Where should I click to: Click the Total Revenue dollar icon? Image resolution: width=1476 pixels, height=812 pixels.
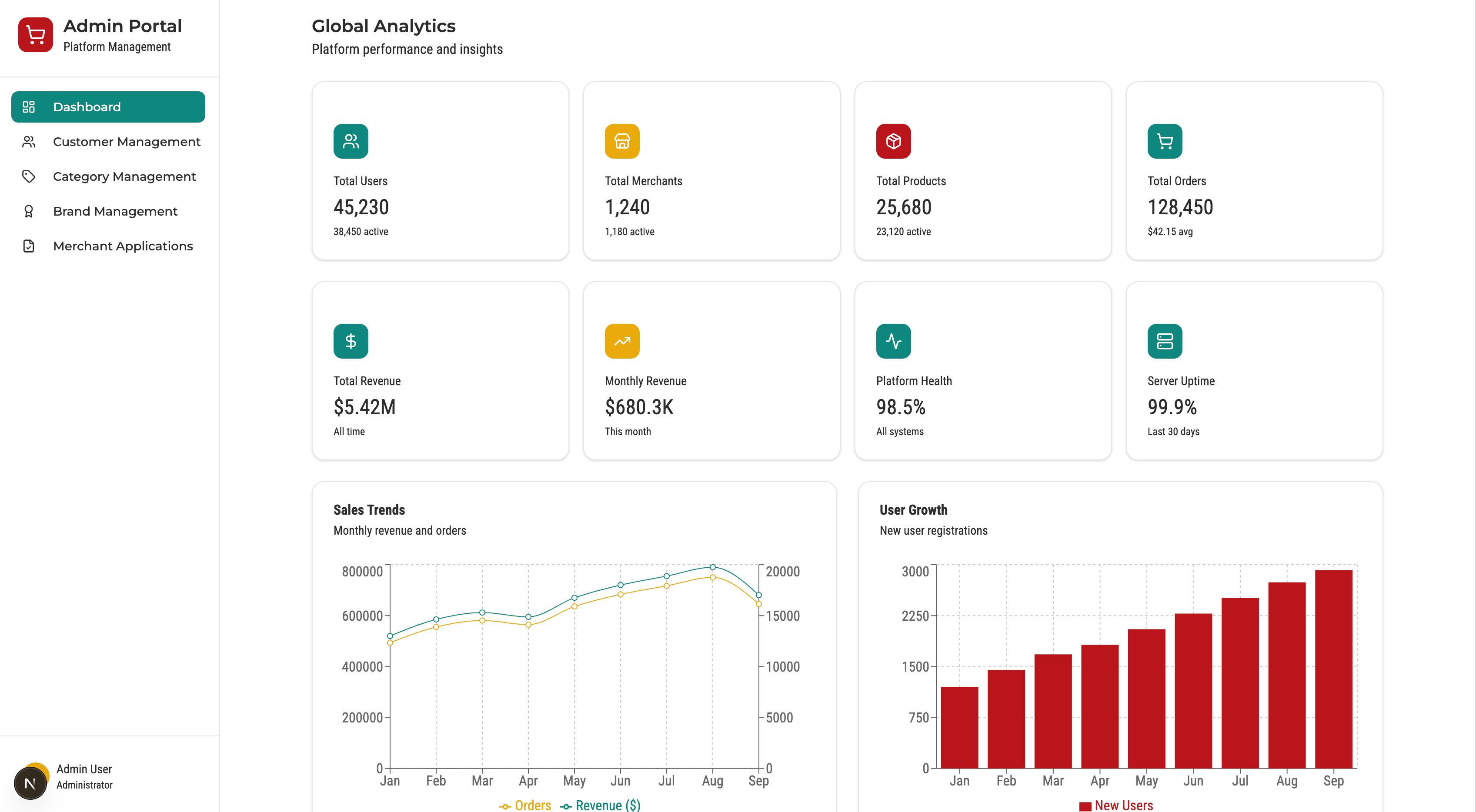tap(351, 341)
